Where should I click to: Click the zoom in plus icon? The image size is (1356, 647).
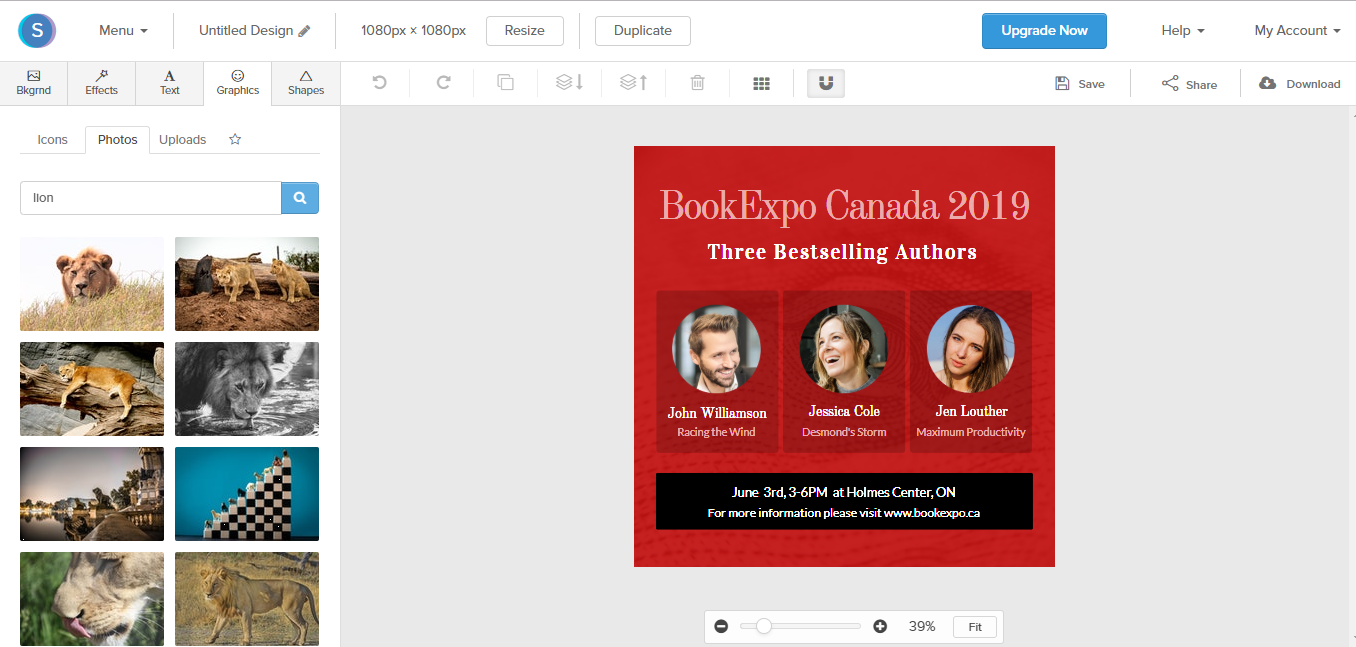pos(880,627)
